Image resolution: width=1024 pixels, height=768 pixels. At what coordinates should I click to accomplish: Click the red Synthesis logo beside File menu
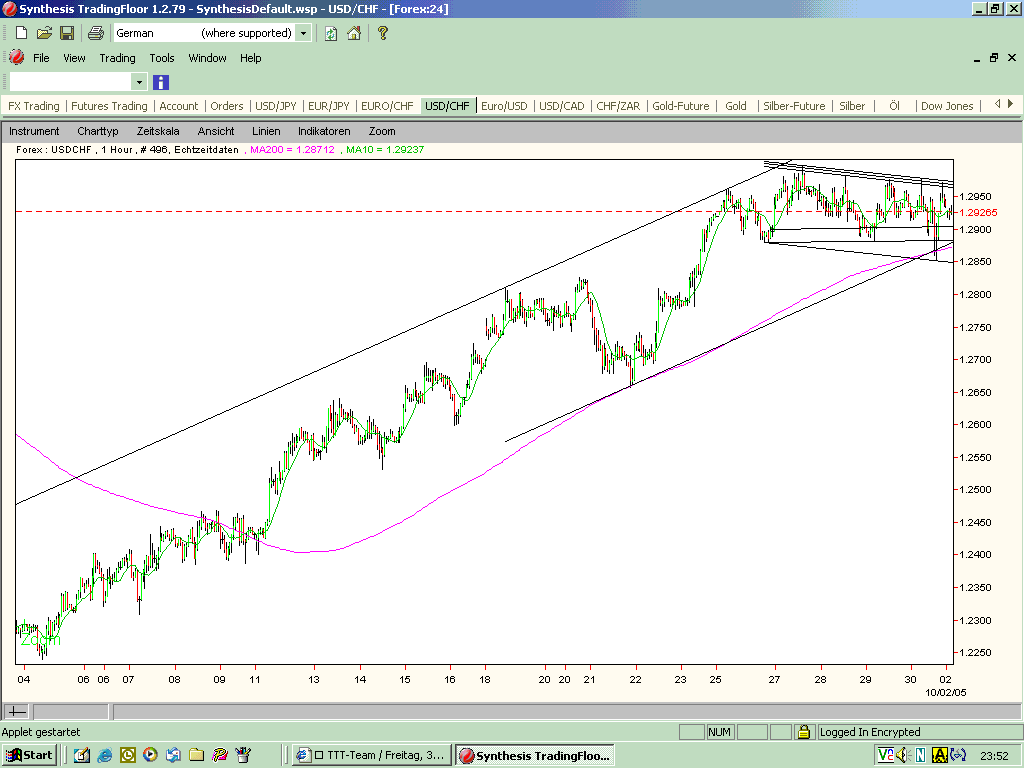coord(16,57)
